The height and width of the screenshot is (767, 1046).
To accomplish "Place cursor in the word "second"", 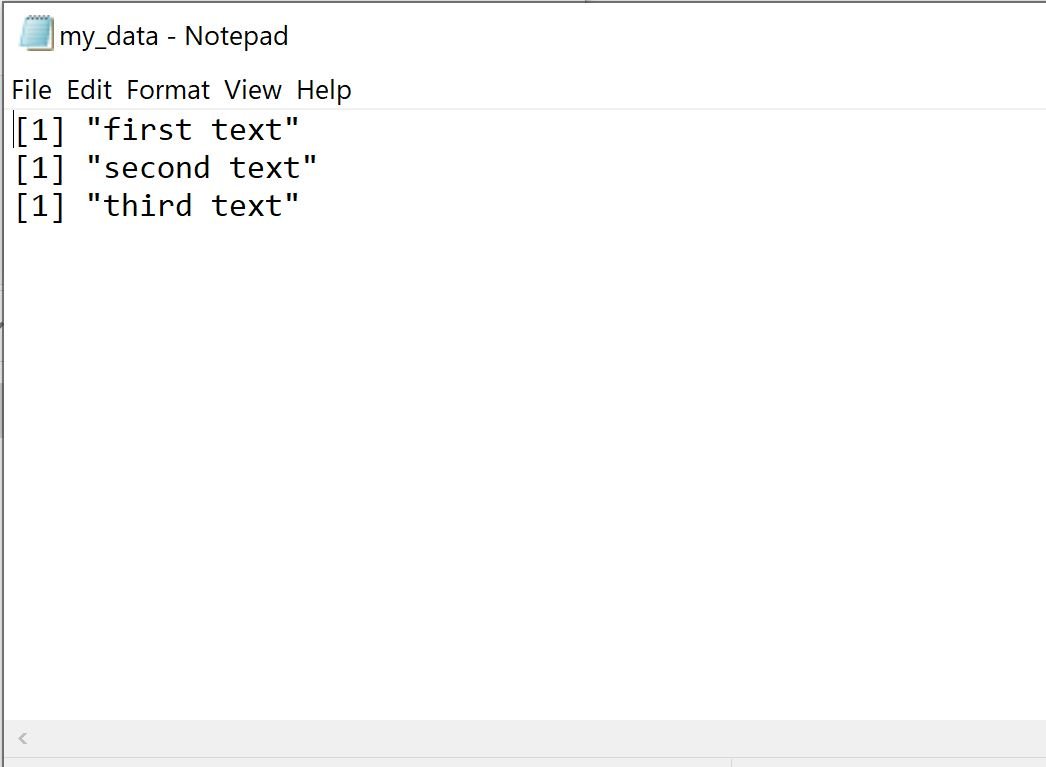I will pos(157,168).
